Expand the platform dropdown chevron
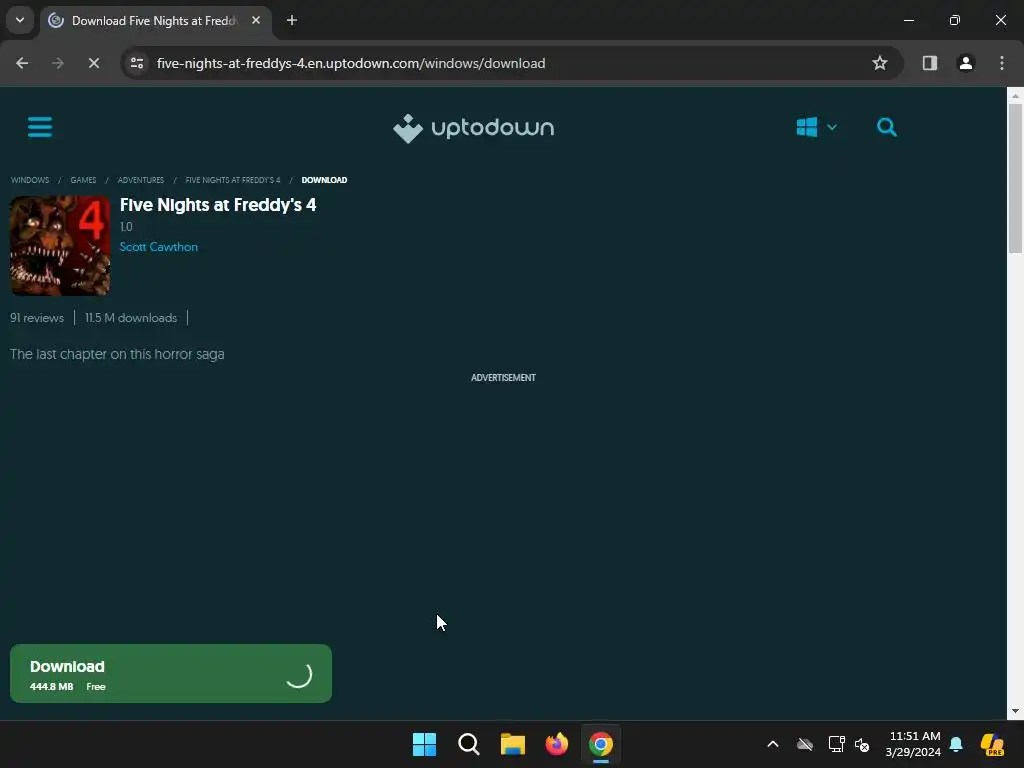This screenshot has width=1024, height=768. (x=831, y=127)
